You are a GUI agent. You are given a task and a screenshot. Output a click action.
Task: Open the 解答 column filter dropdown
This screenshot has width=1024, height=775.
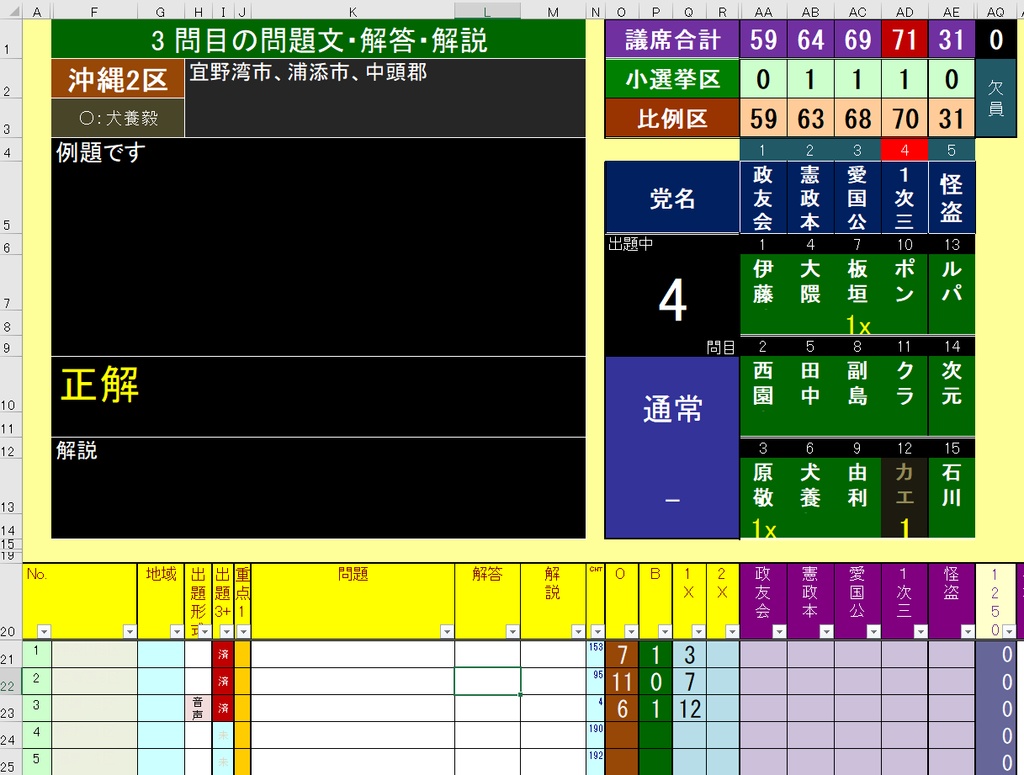coord(513,630)
